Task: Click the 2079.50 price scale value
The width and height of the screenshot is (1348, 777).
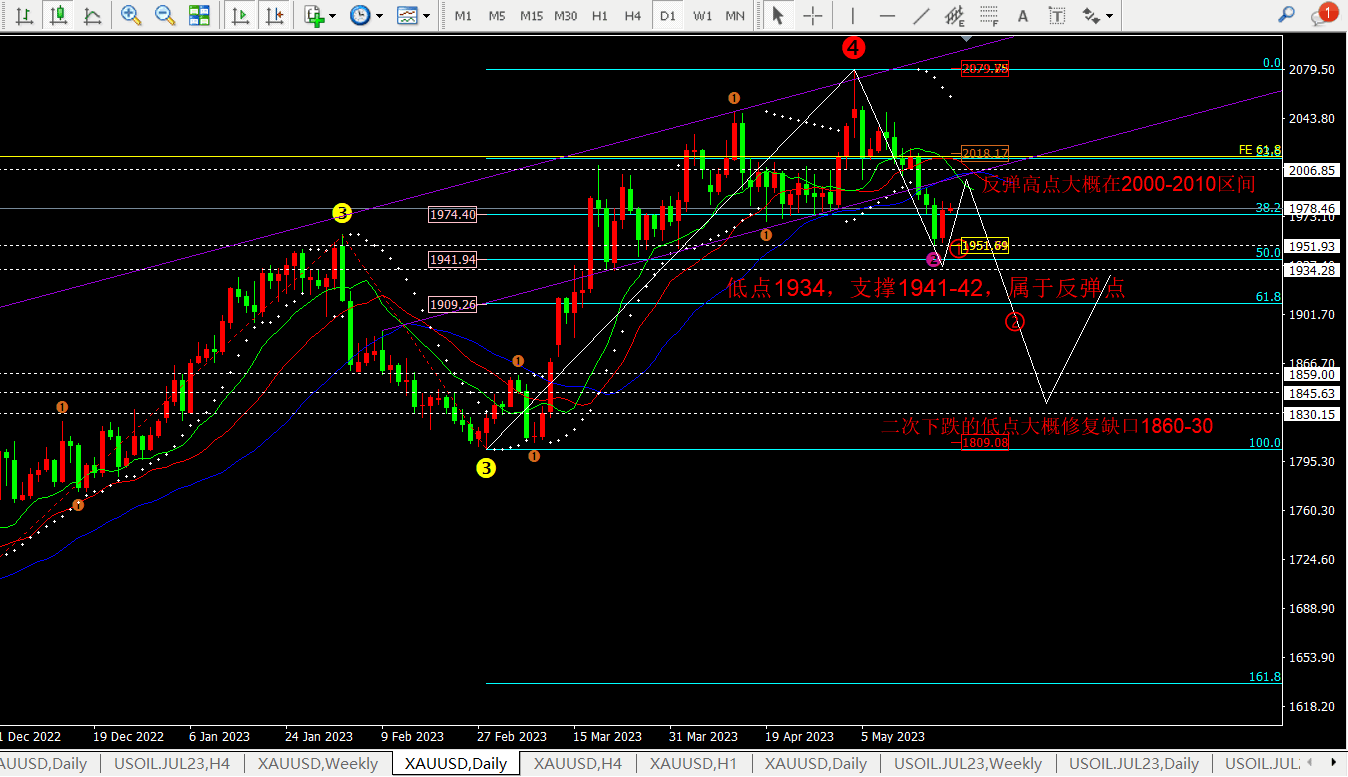Action: [1313, 69]
